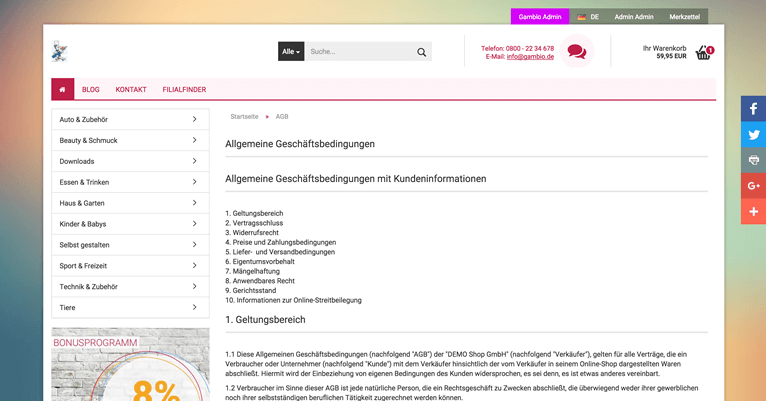Open the DE language selector
The height and width of the screenshot is (401, 766).
pos(588,17)
